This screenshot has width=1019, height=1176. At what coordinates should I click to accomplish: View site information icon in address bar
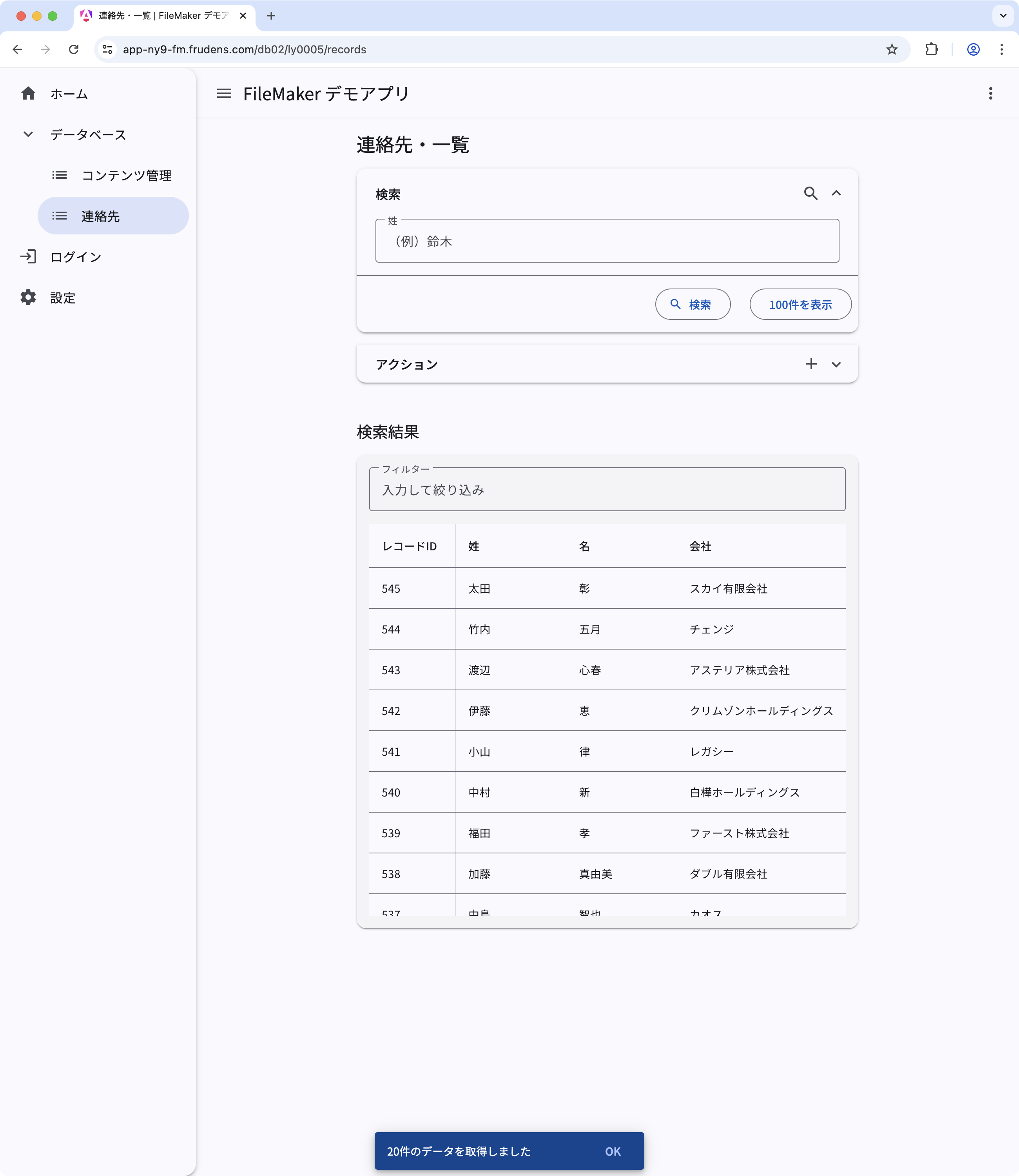[x=107, y=49]
